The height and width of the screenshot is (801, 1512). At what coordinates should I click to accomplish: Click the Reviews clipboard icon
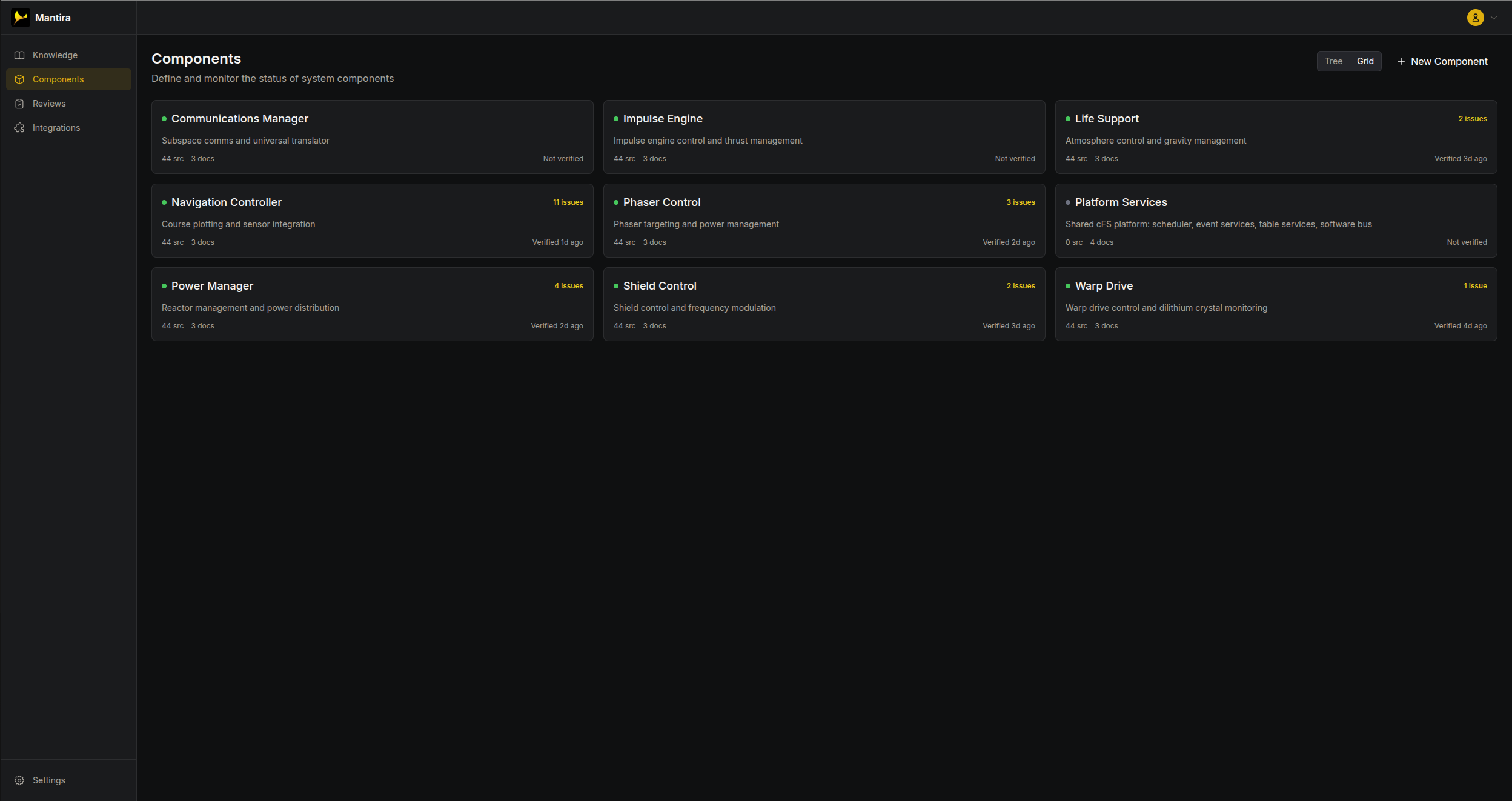coord(19,104)
